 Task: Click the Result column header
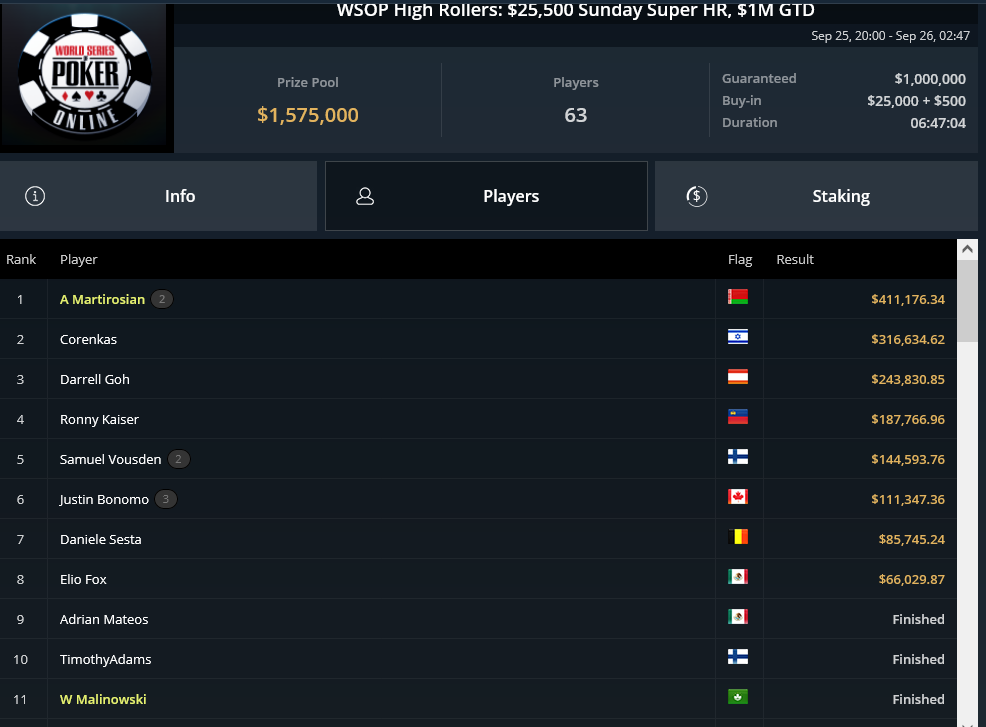click(795, 260)
